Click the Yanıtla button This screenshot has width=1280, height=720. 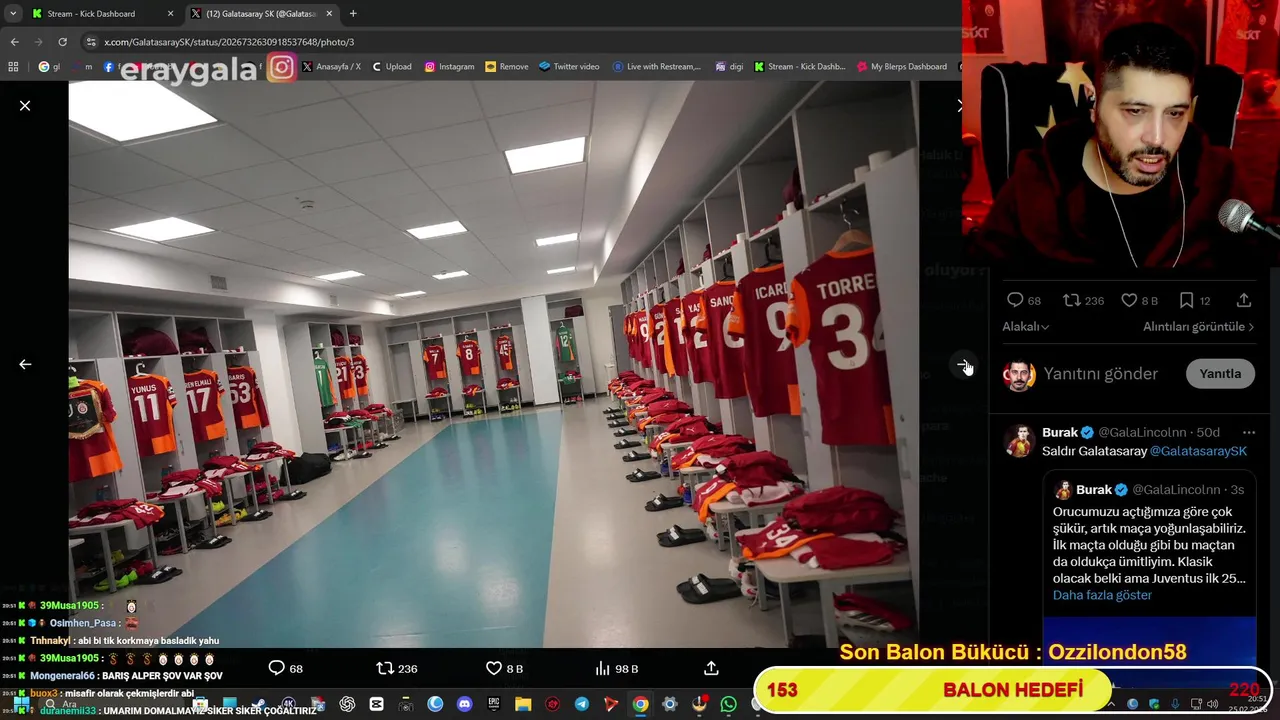(1220, 374)
